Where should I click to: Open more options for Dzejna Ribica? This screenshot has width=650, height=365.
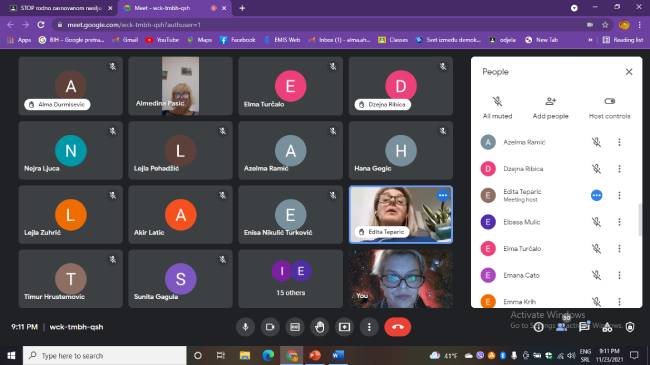[619, 169]
